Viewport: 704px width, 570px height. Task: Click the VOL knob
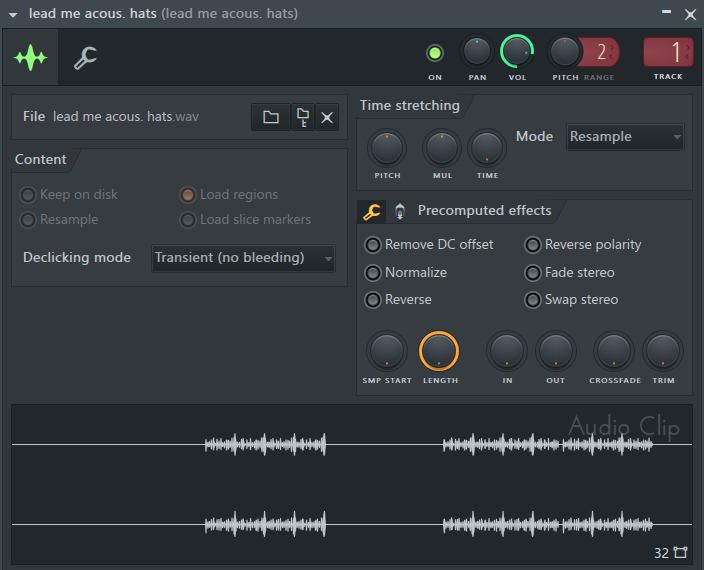(517, 52)
